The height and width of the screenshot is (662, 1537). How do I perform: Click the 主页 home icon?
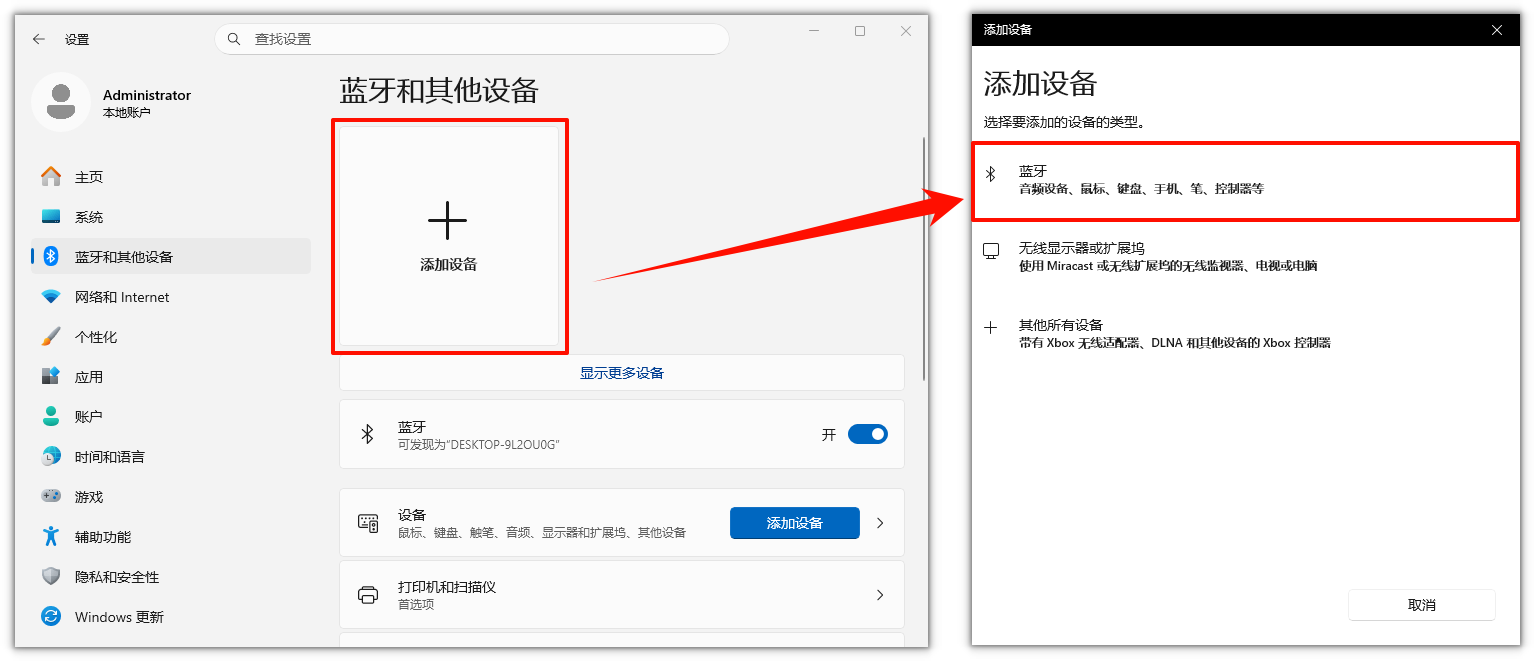(51, 177)
